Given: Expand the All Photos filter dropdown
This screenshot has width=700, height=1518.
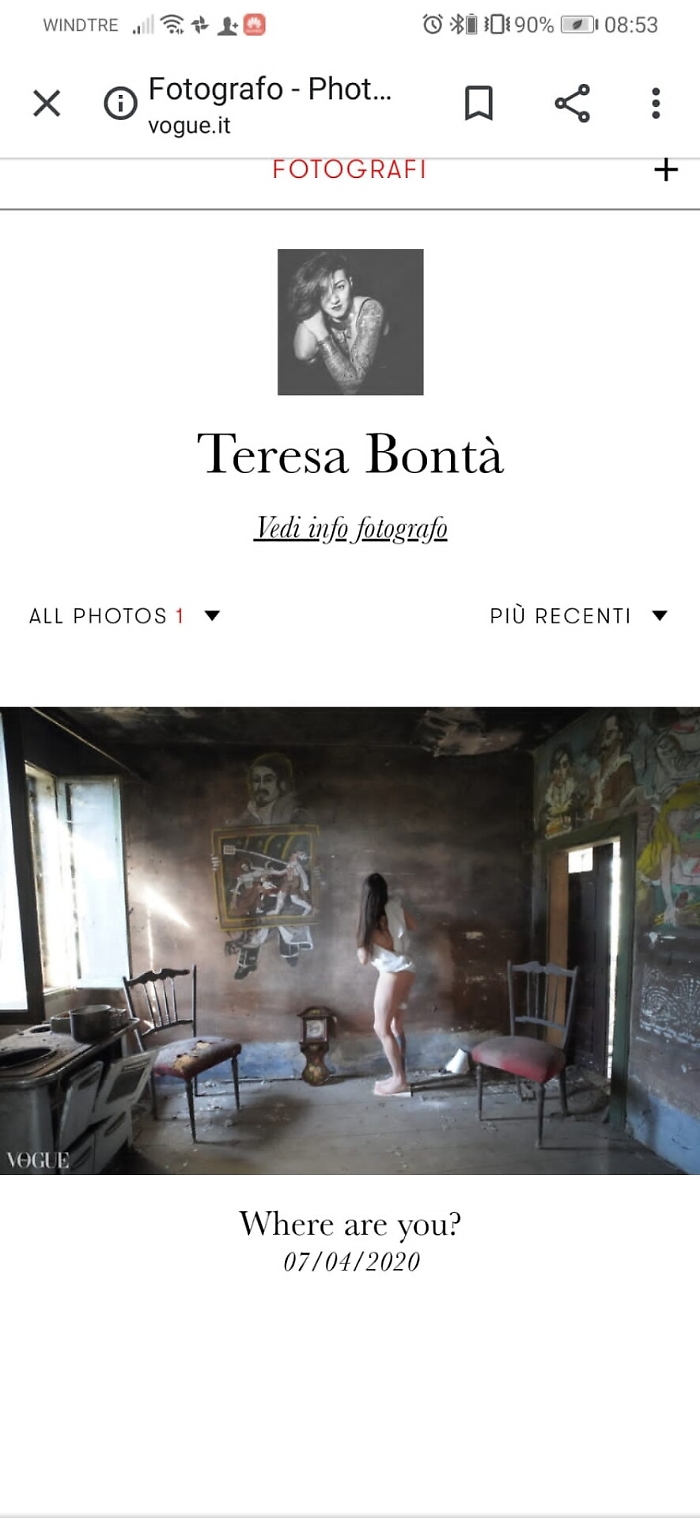Looking at the screenshot, I should tap(125, 616).
